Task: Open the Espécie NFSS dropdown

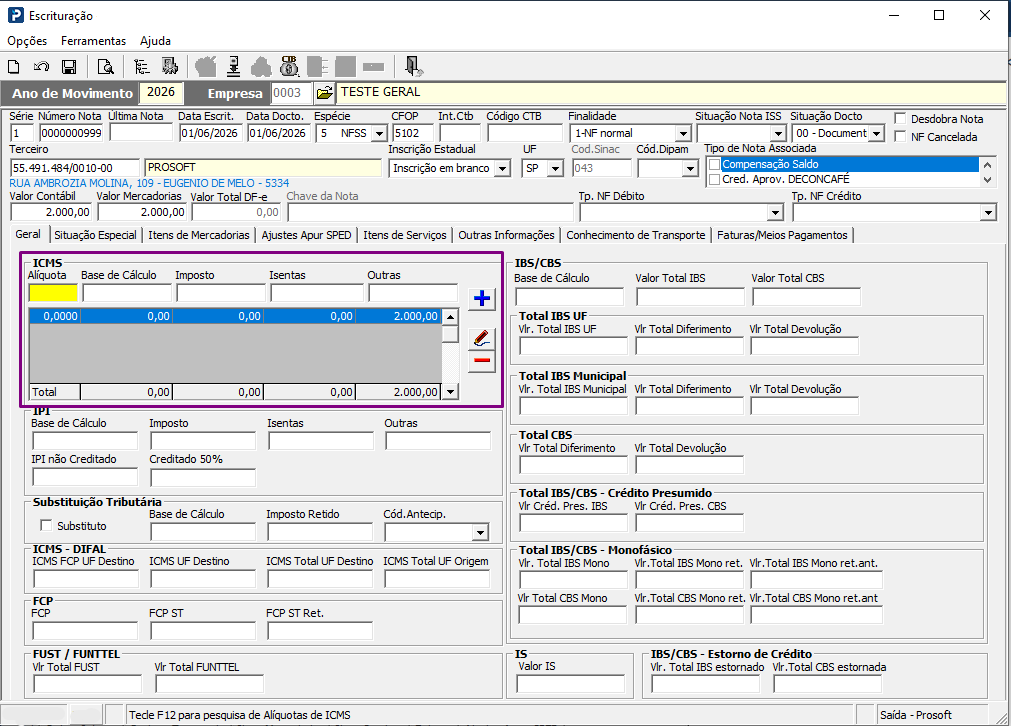Action: pos(380,133)
